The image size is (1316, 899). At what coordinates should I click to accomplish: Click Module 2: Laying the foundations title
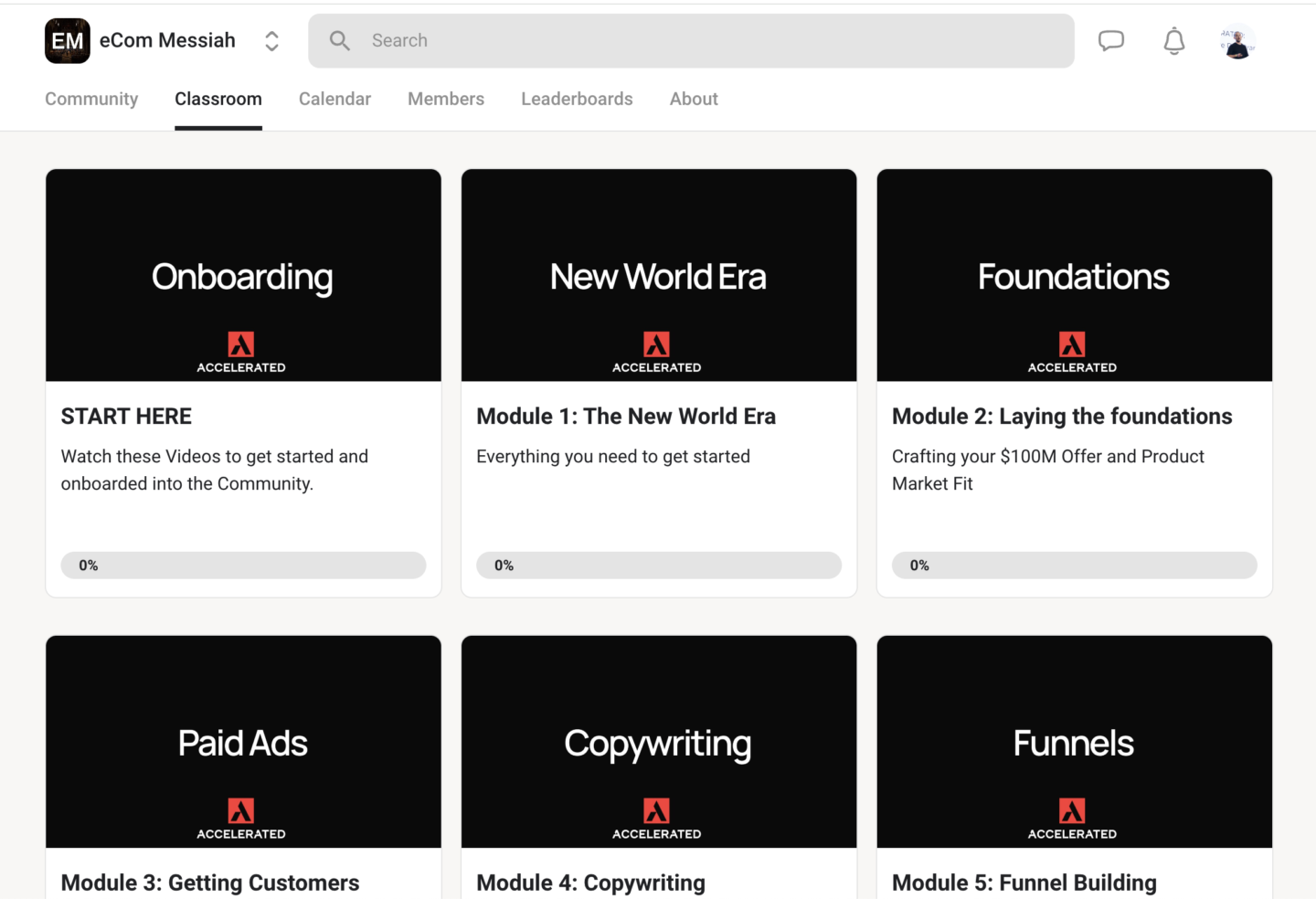1062,417
